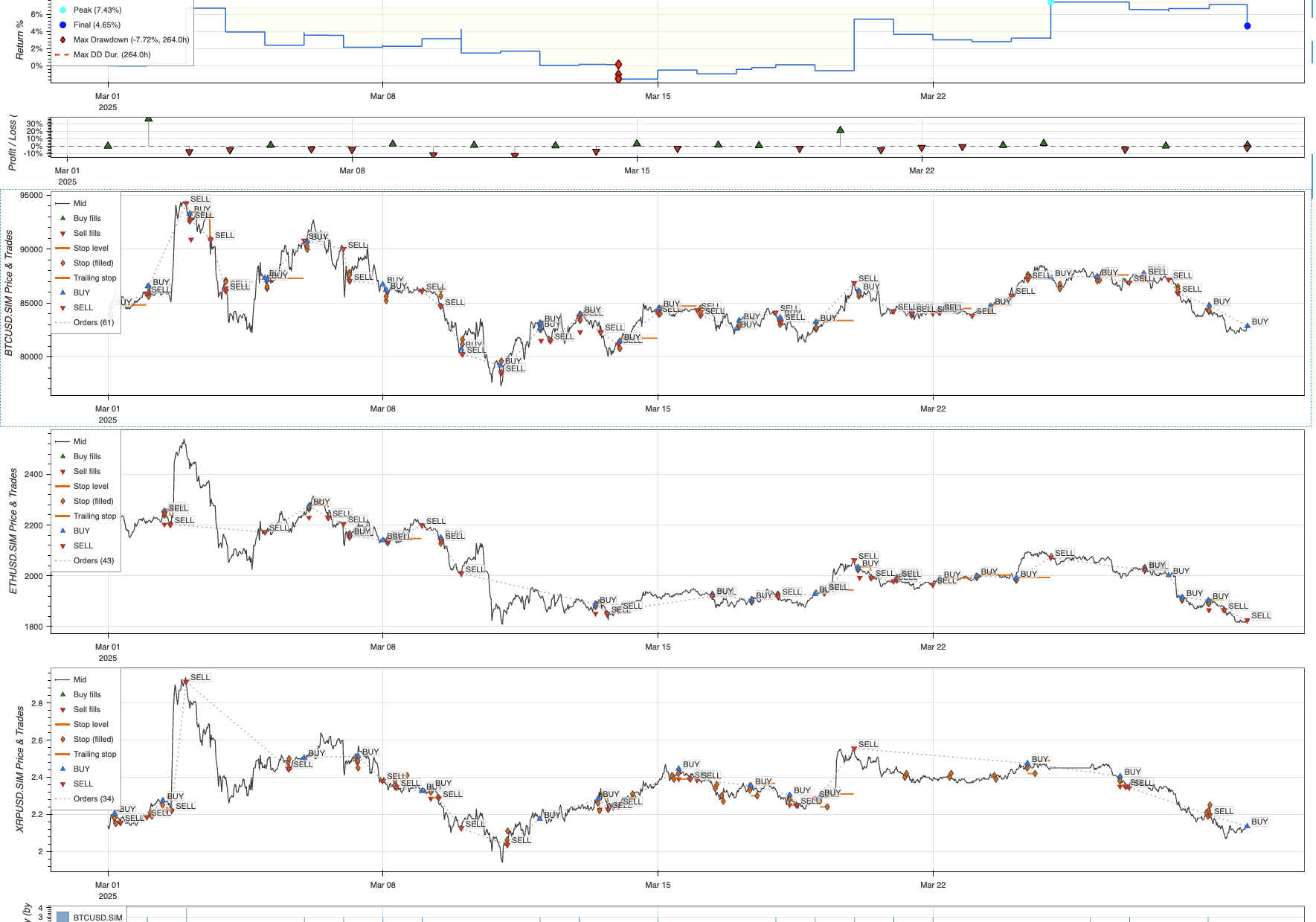Toggle Orders (34) in XRPUSD legend
The width and height of the screenshot is (1316, 922).
(94, 798)
